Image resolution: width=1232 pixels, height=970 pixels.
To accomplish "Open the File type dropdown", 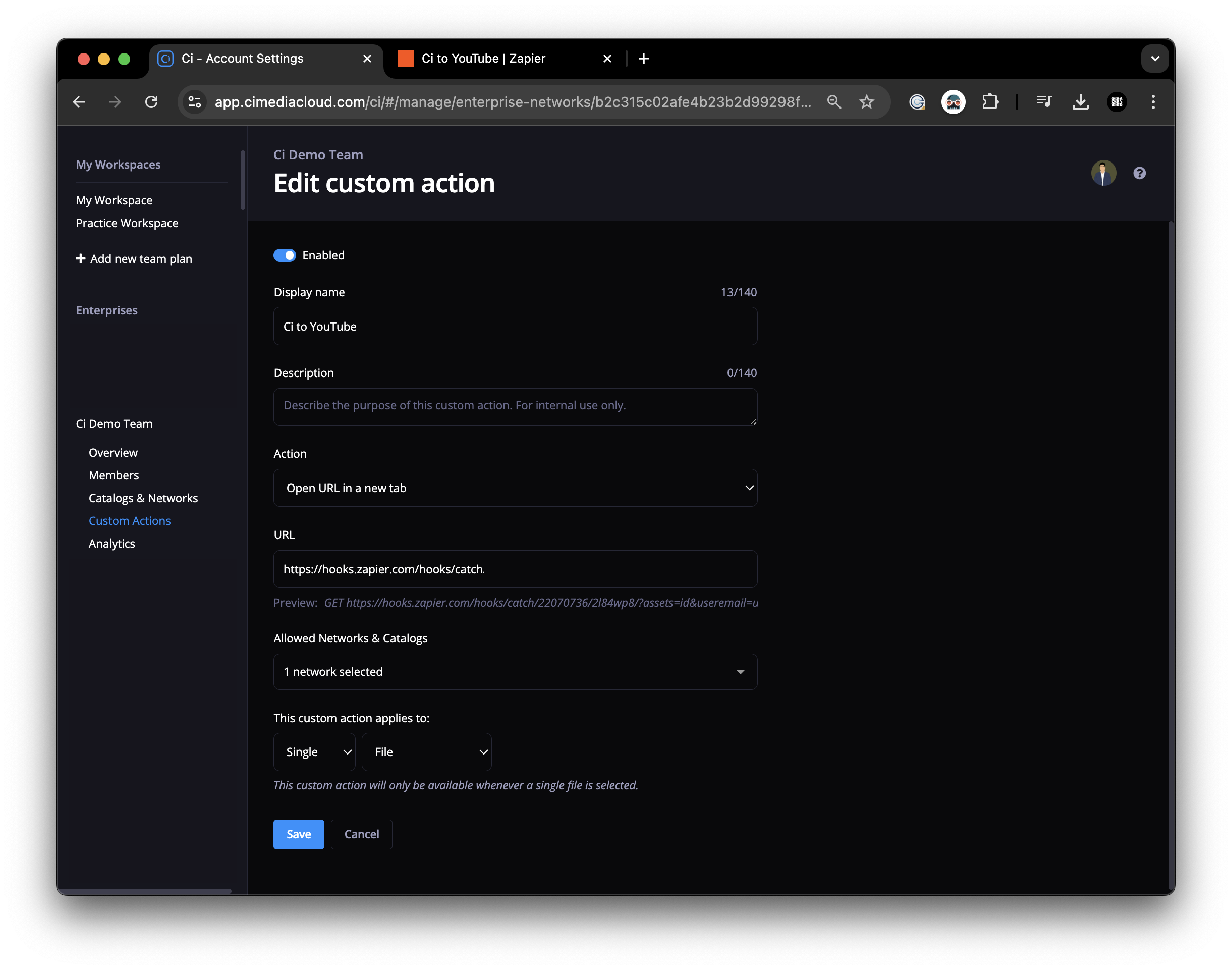I will coord(426,752).
